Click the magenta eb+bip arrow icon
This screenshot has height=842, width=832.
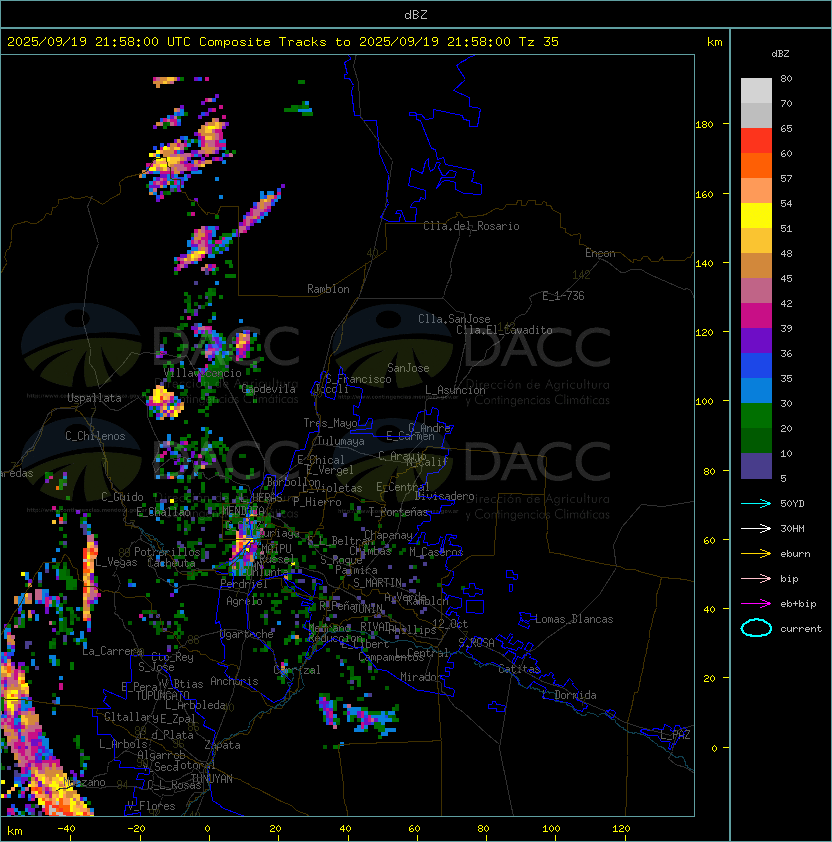(756, 604)
